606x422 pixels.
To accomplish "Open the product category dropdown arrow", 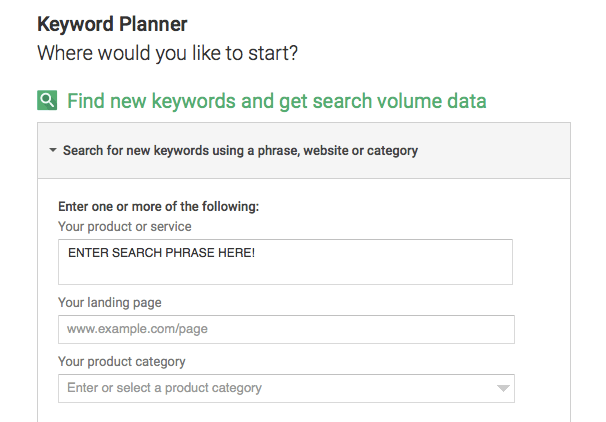I will [x=503, y=388].
